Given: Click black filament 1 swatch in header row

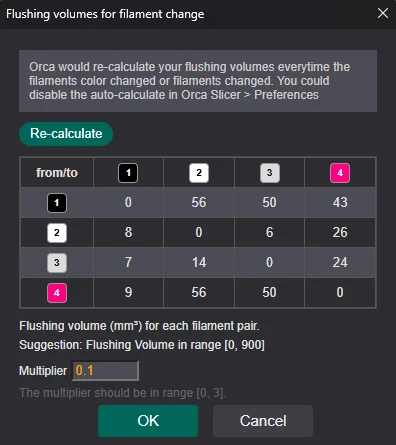Looking at the screenshot, I should point(128,173).
